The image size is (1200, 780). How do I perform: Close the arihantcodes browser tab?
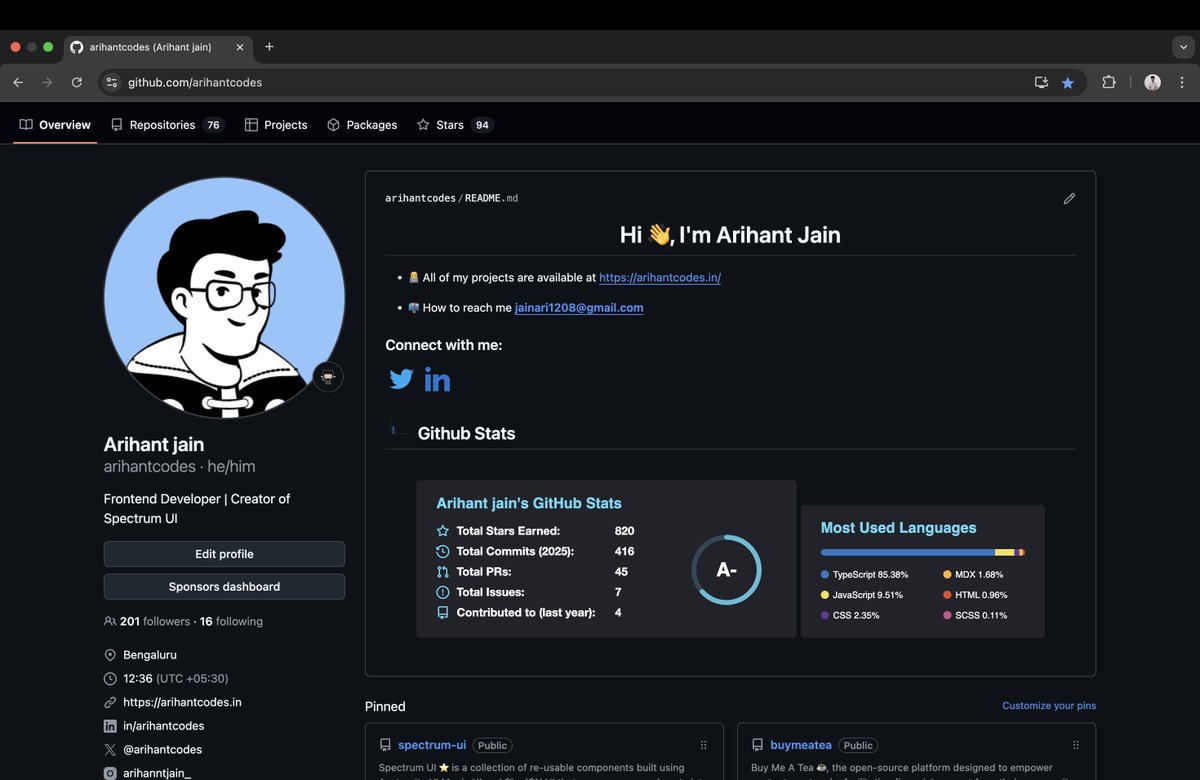tap(240, 47)
